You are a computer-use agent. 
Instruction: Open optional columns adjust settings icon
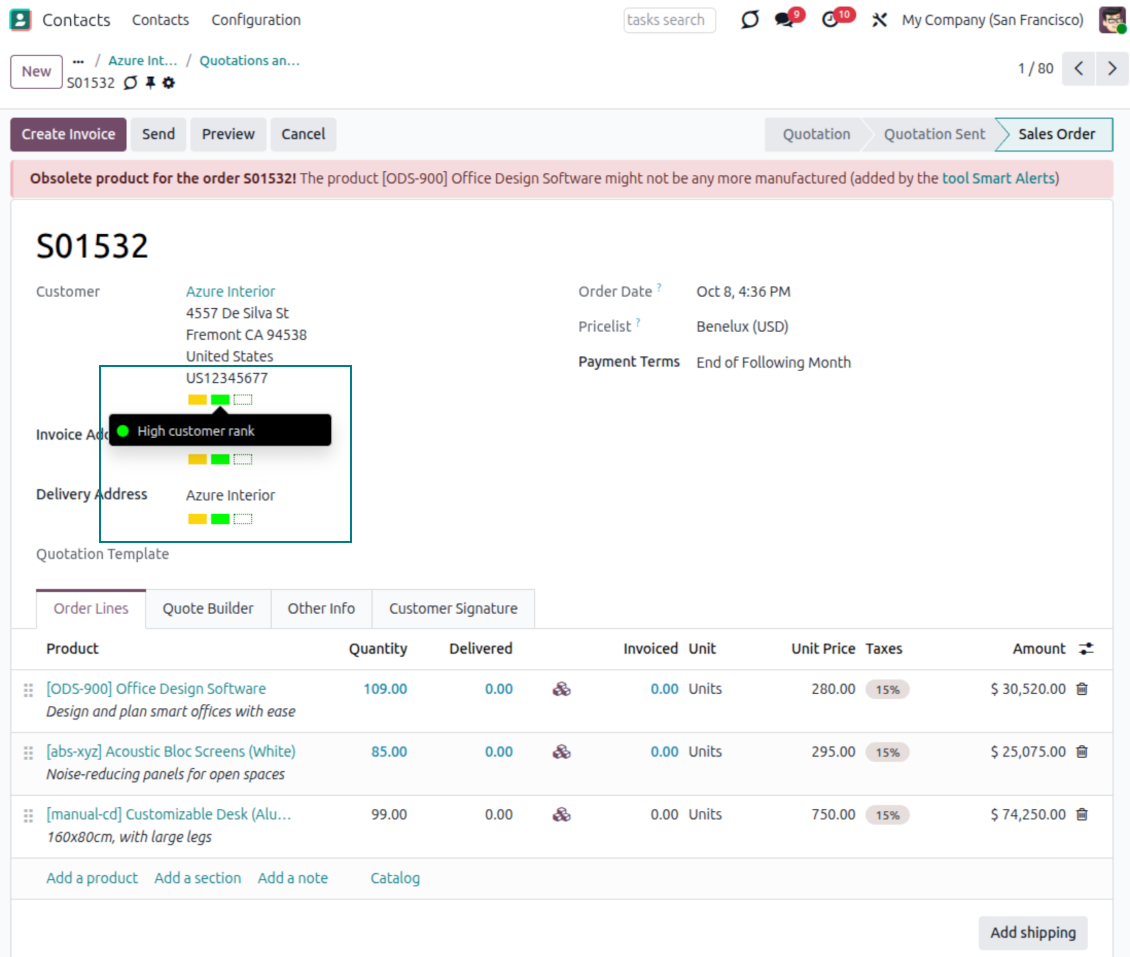[1086, 649]
